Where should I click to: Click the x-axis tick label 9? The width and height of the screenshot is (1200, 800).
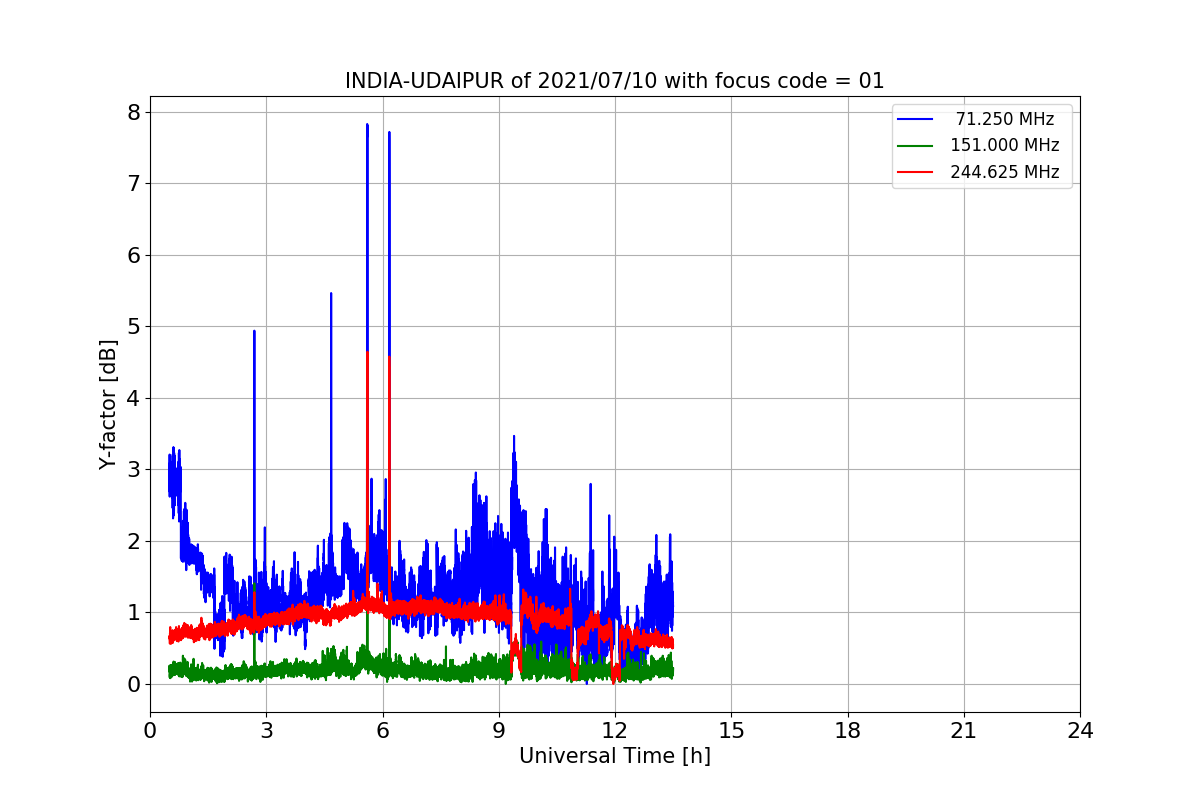coord(499,731)
